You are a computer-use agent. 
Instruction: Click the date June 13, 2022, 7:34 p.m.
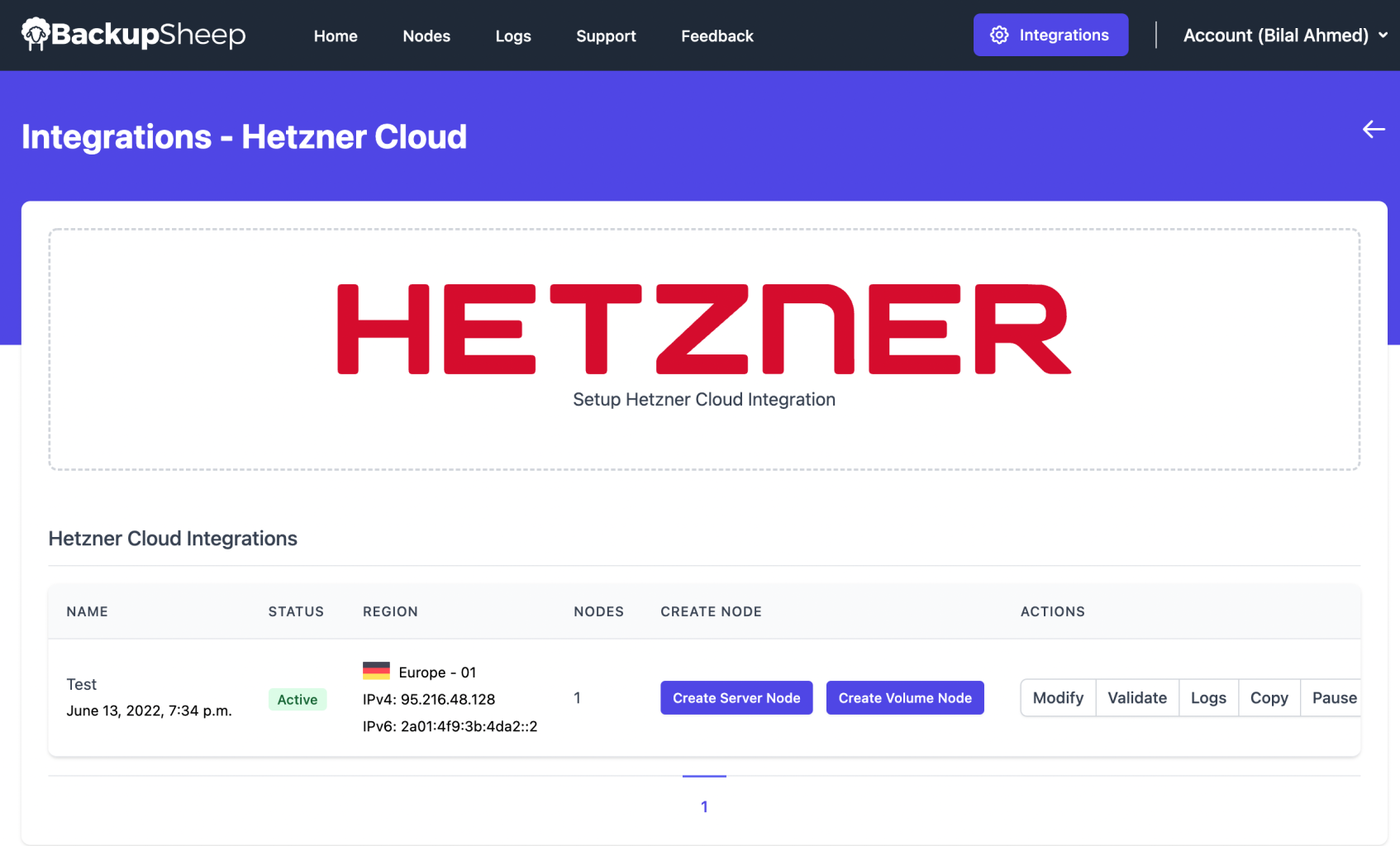tap(150, 711)
